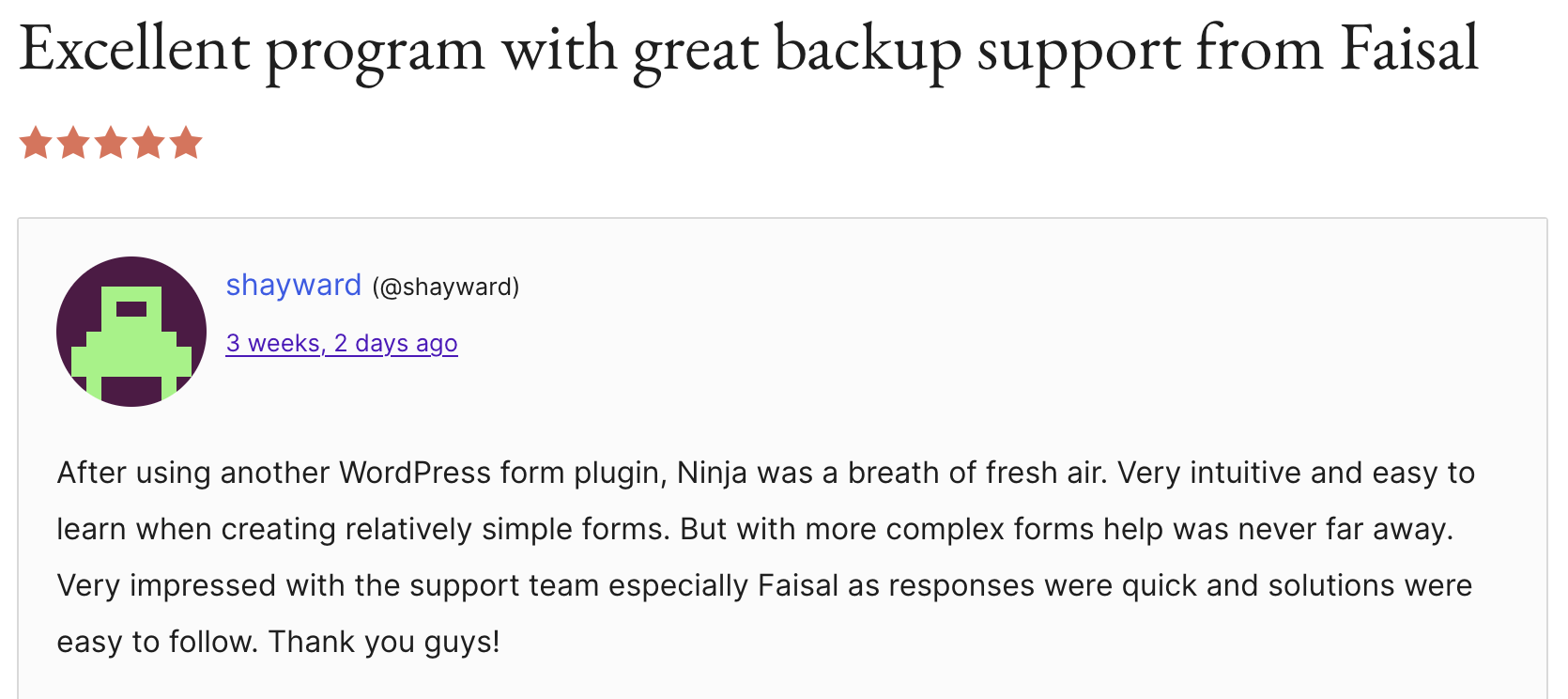Click the "Thank you guys!" closing sentence
Screen dimensions: 1568x699
[x=384, y=642]
